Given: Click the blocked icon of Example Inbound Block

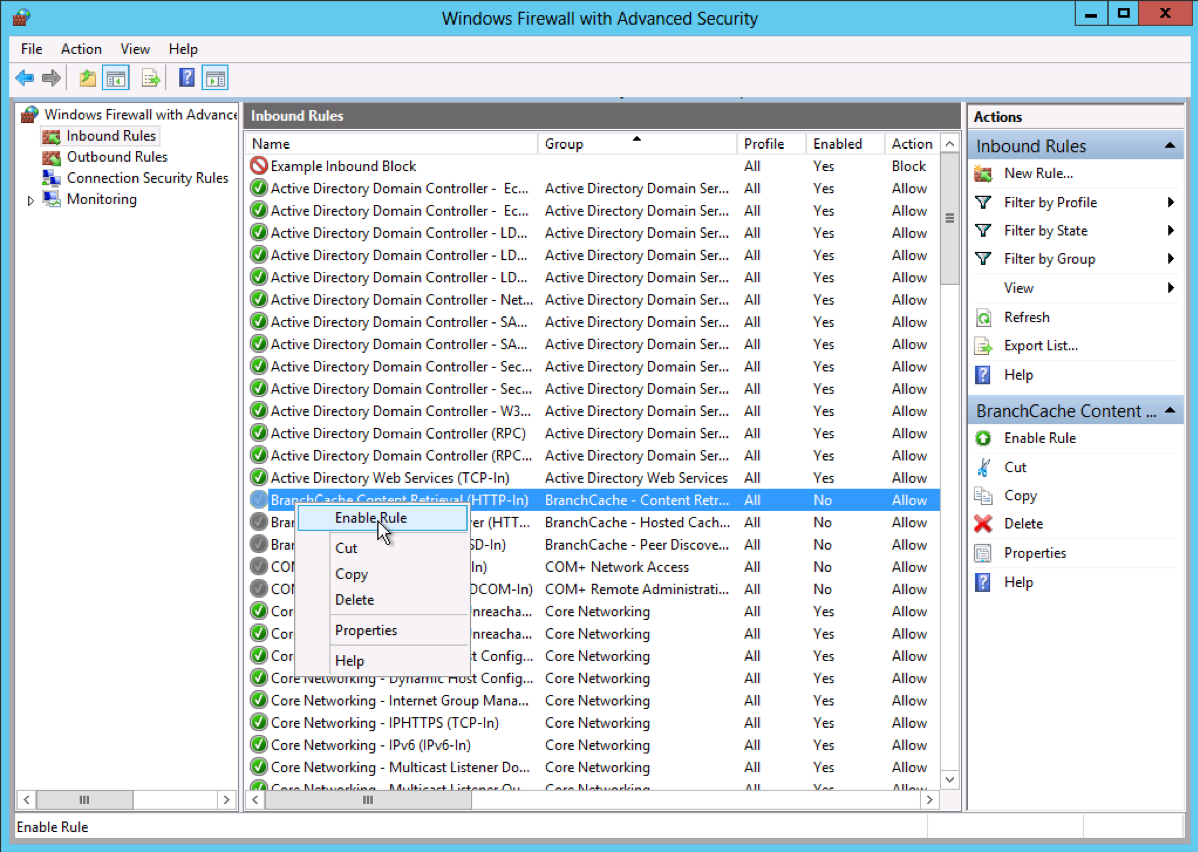Looking at the screenshot, I should (x=259, y=166).
